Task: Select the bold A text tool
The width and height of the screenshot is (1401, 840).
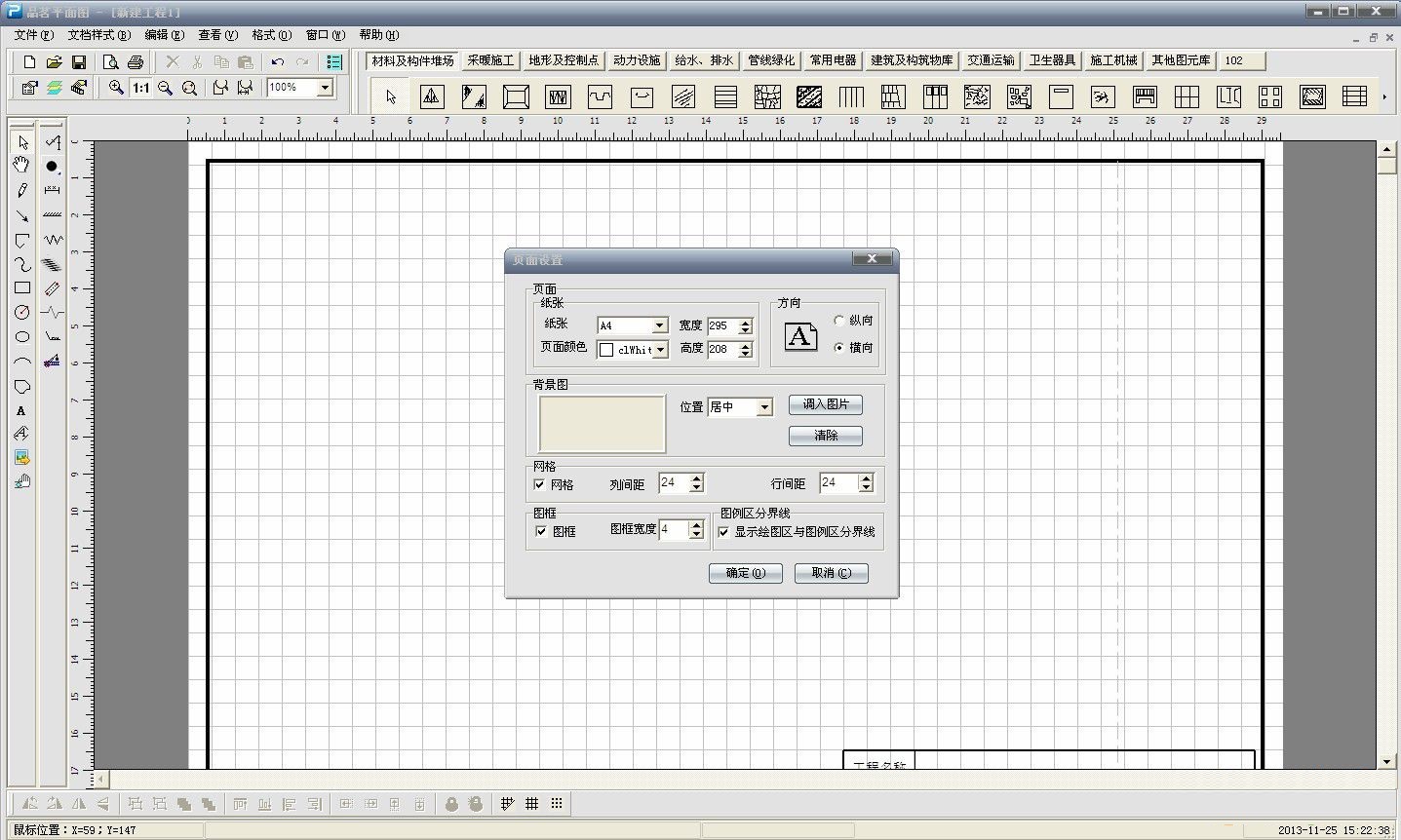Action: pos(21,410)
